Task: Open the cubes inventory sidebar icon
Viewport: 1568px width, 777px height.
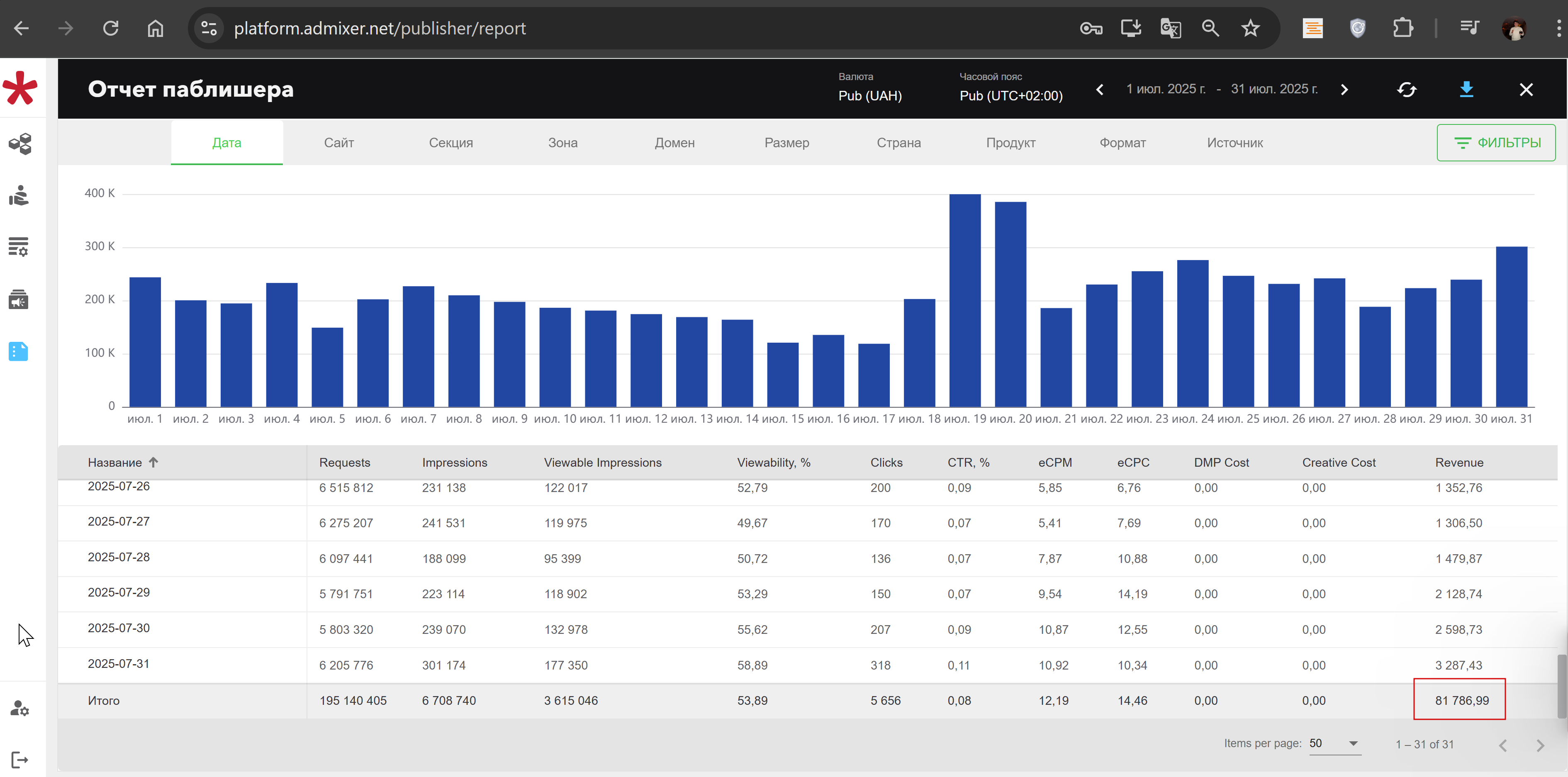Action: click(x=20, y=144)
